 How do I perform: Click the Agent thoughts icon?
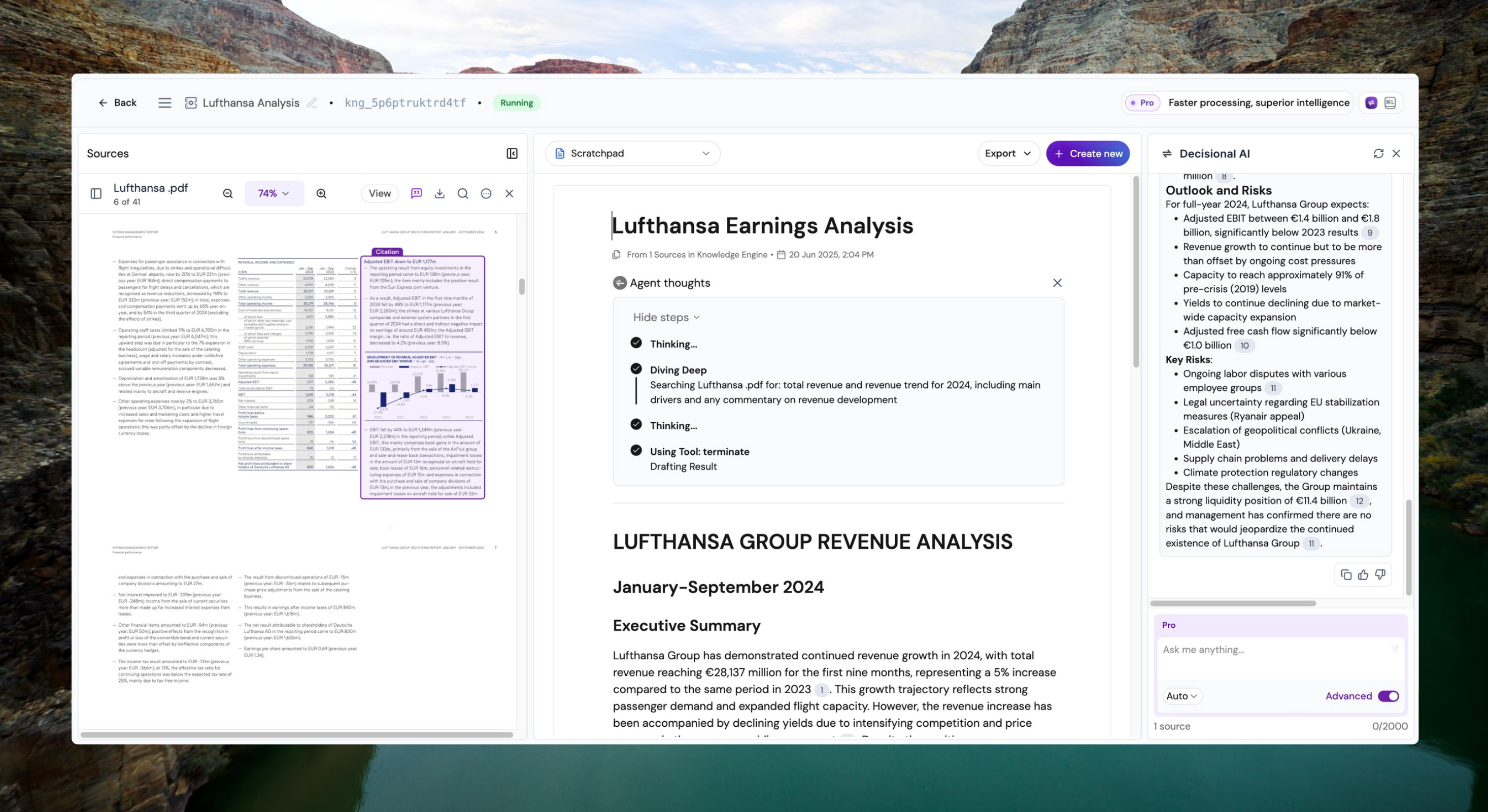pos(620,283)
